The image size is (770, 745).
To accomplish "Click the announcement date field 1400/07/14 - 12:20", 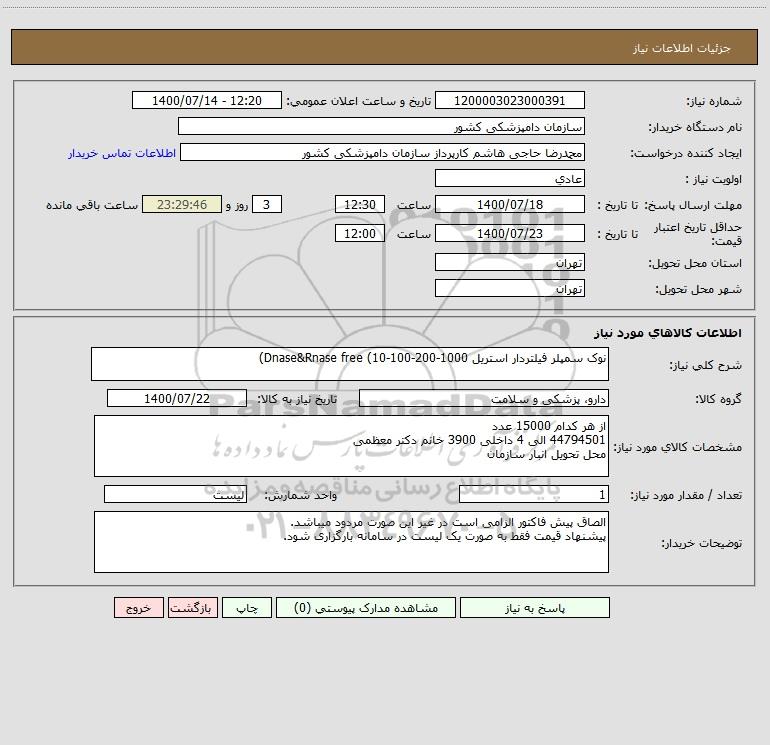I will point(207,100).
